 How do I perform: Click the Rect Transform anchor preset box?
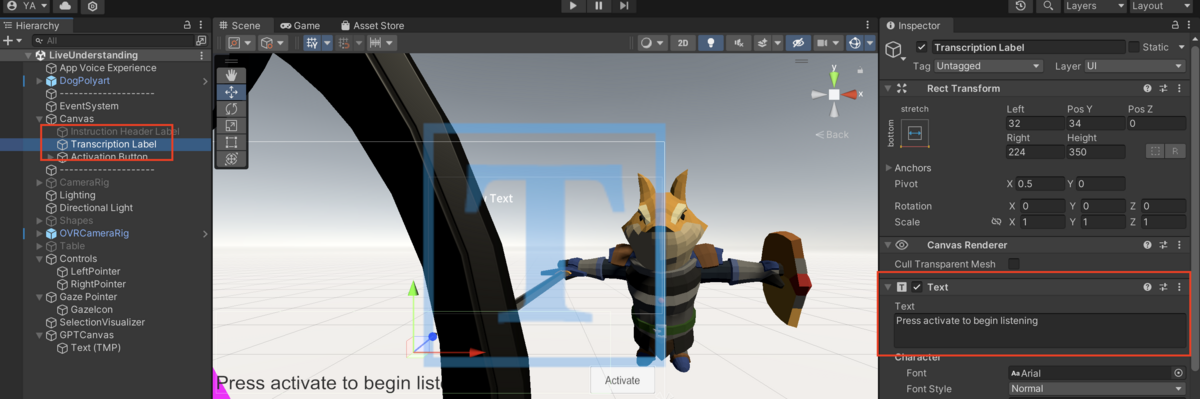(914, 133)
